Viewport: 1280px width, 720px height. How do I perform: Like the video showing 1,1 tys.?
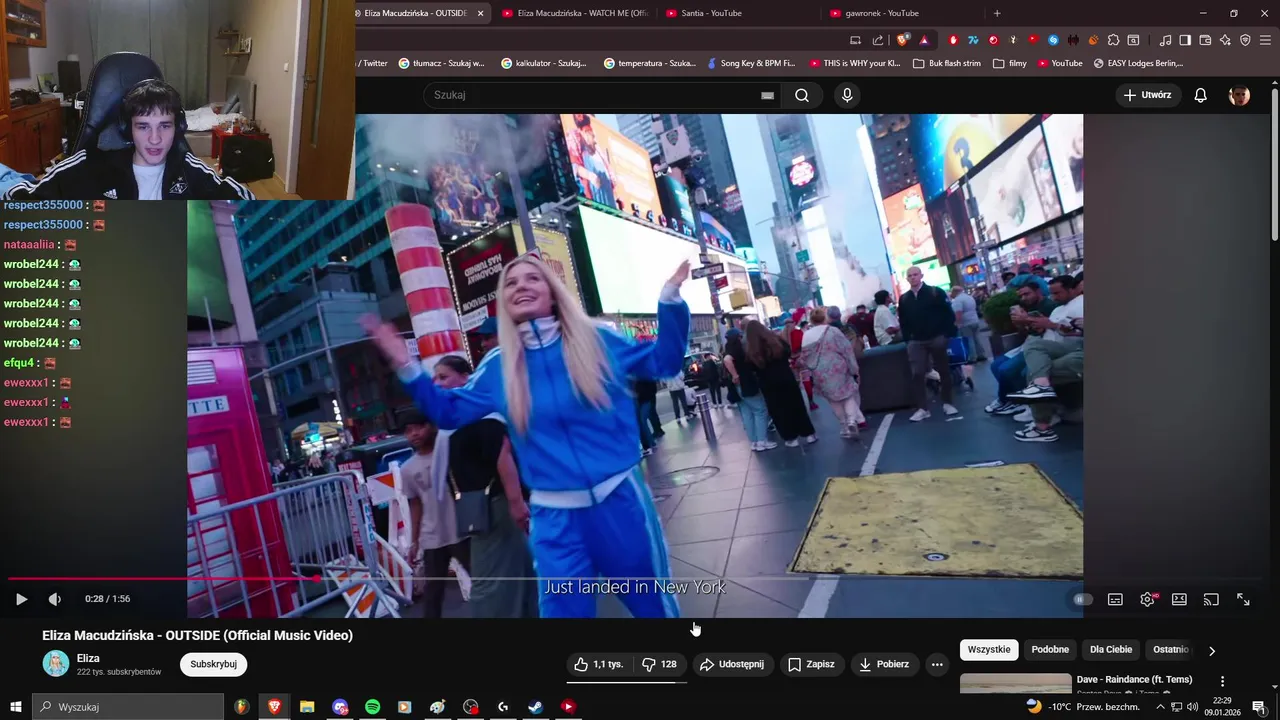(x=598, y=664)
